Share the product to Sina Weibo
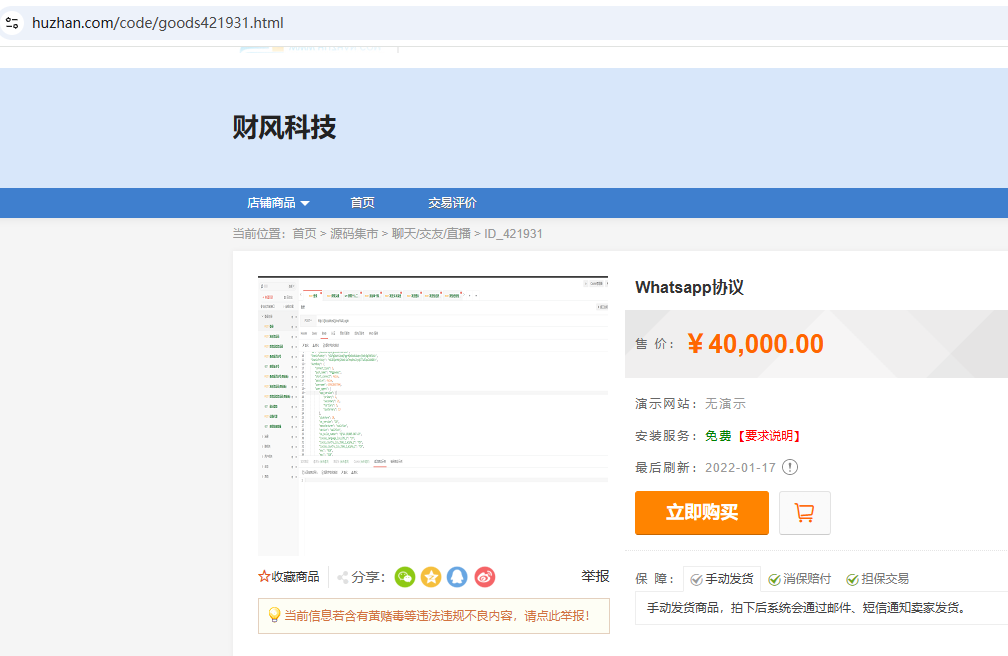 (x=484, y=577)
